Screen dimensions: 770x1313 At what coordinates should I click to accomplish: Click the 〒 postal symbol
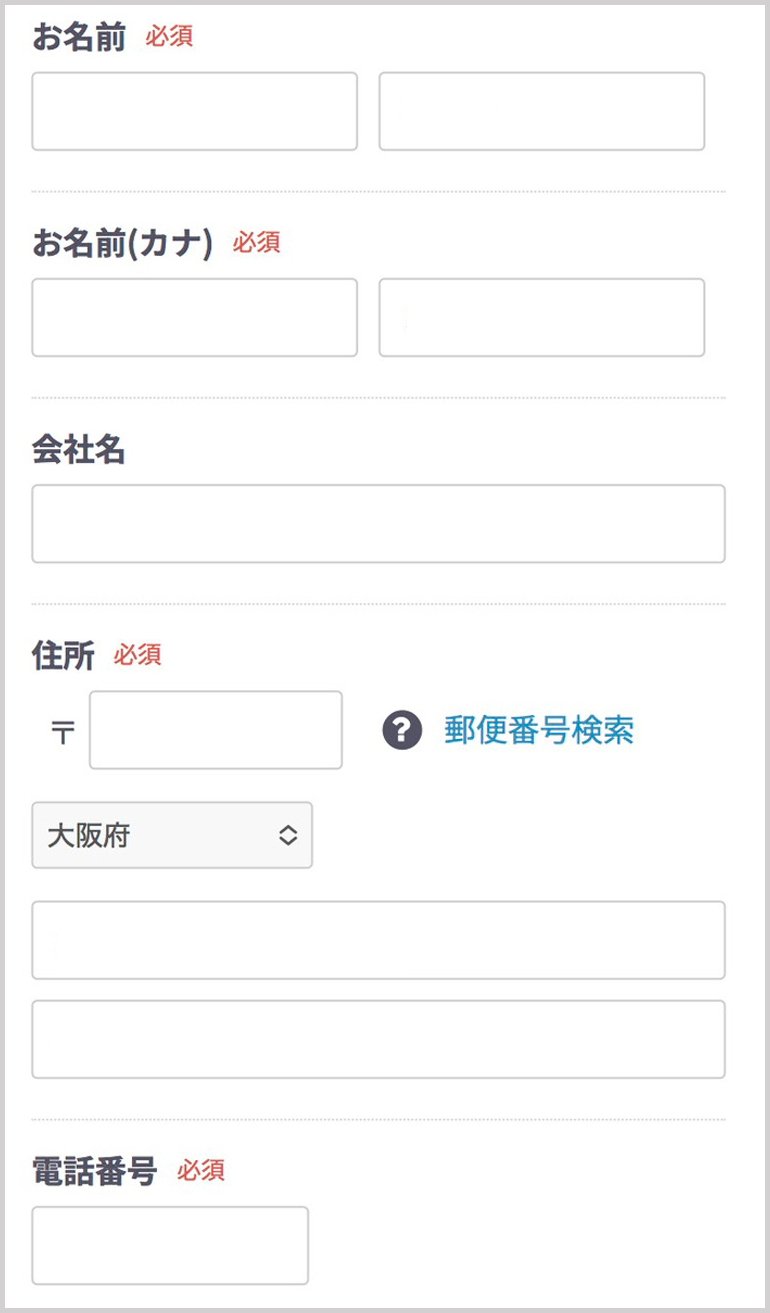(62, 732)
